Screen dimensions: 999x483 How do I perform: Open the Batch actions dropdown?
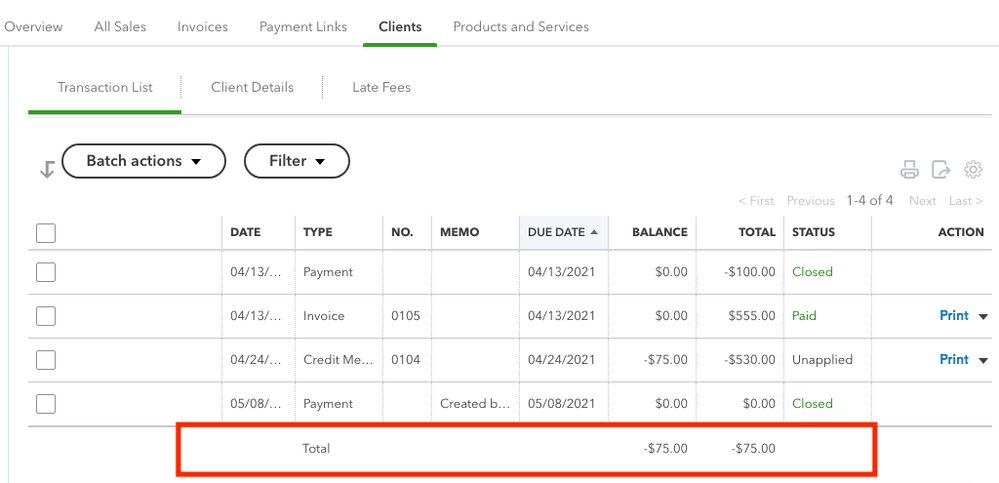pos(144,161)
